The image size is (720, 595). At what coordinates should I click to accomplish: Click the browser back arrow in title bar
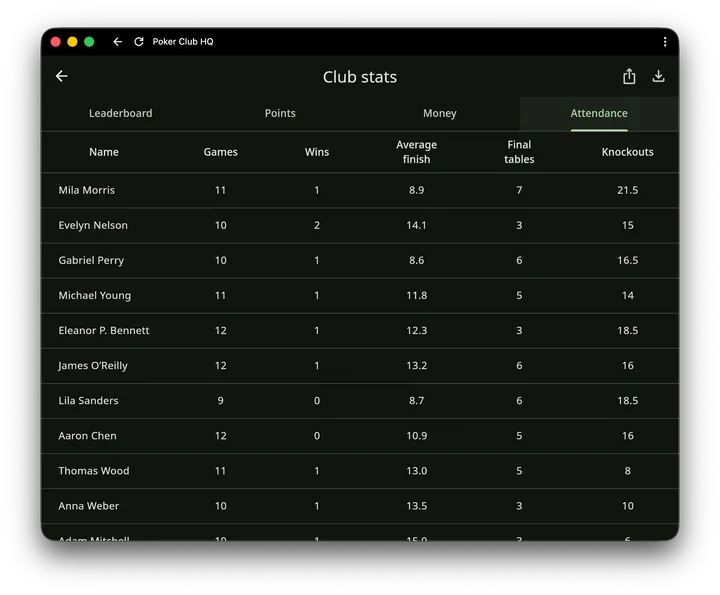(118, 42)
